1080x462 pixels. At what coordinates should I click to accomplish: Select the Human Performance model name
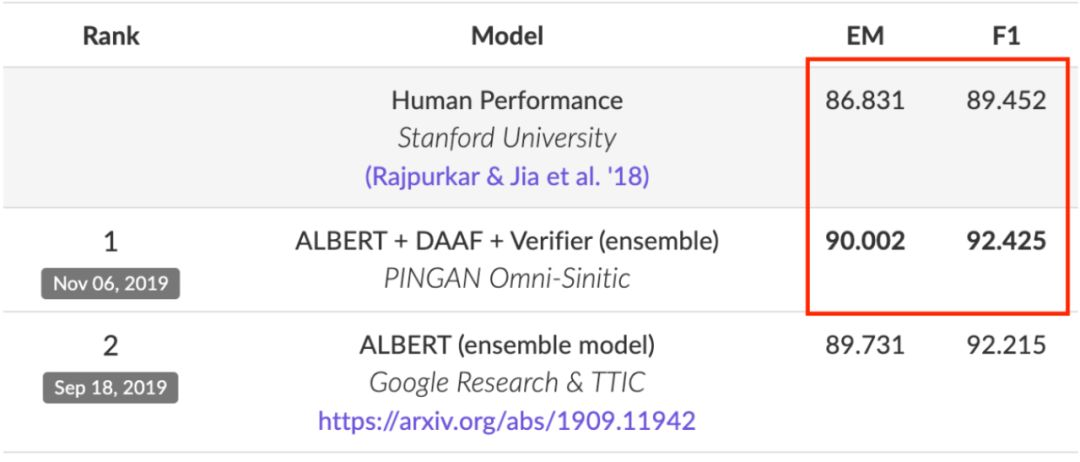pyautogui.click(x=507, y=100)
